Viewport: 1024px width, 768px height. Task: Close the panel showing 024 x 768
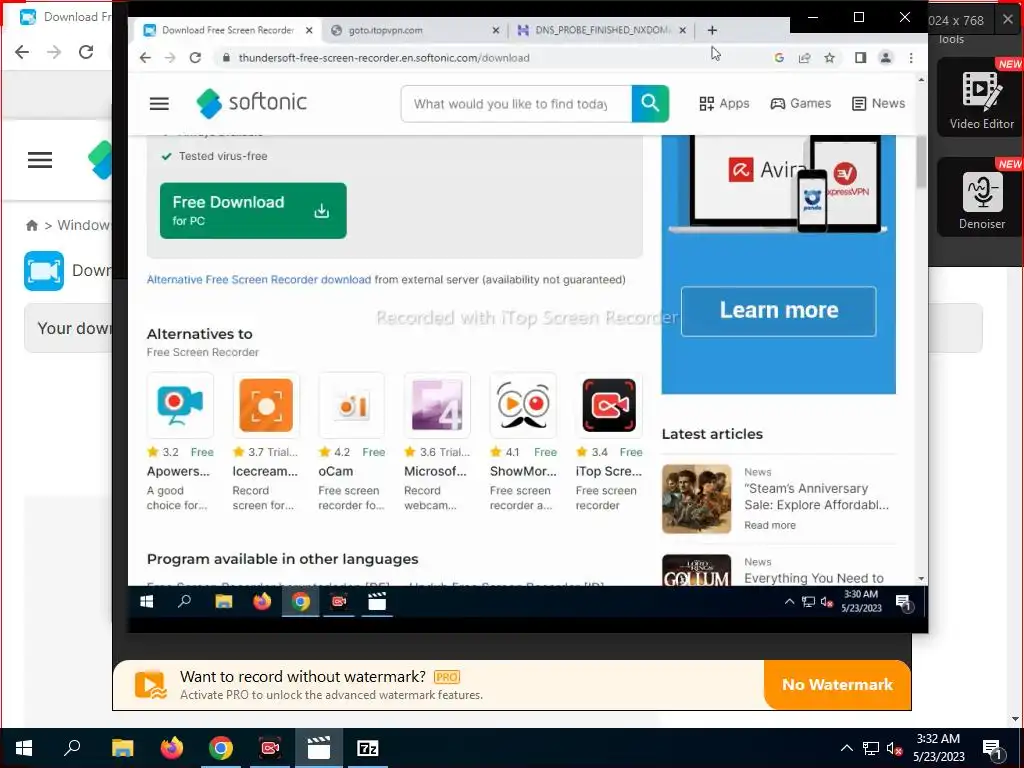[x=1008, y=20]
